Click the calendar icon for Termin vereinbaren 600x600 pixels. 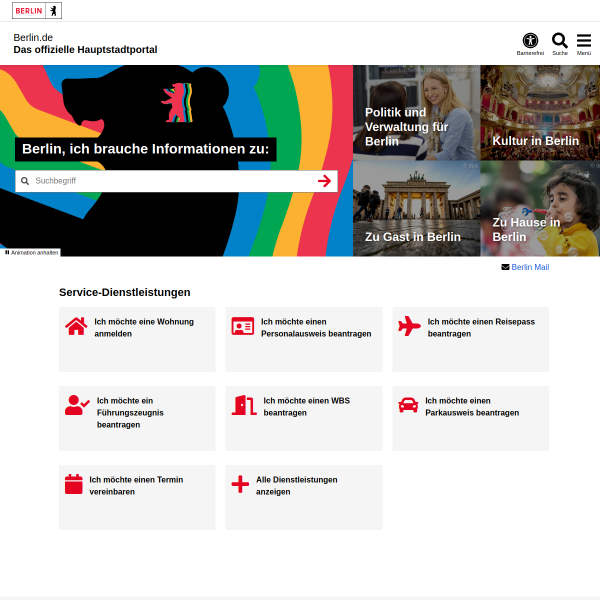[74, 484]
